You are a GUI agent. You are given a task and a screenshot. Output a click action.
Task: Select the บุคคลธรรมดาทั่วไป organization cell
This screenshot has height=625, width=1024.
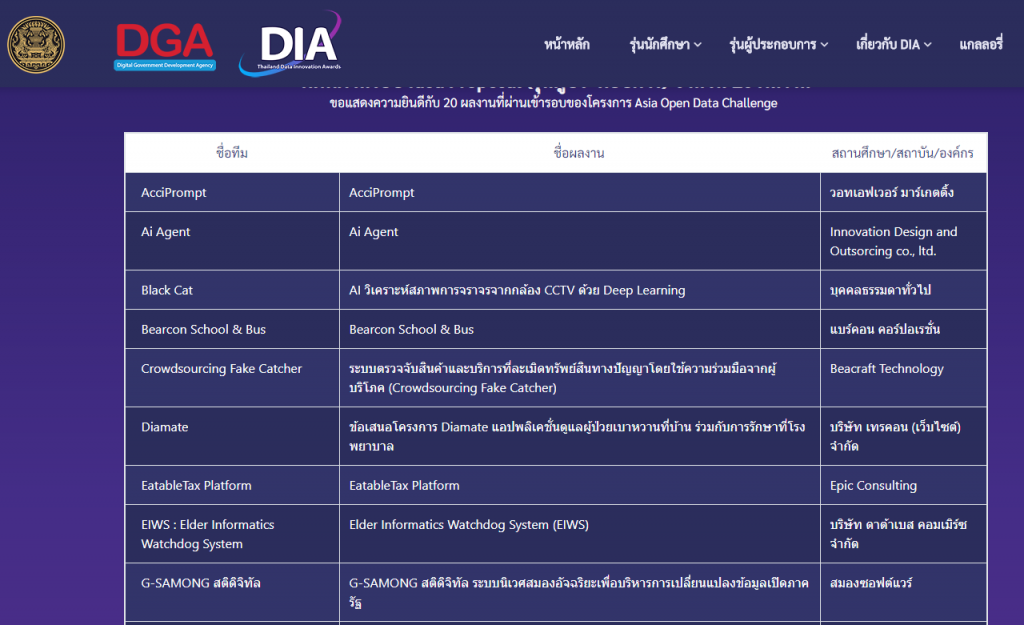pos(903,290)
